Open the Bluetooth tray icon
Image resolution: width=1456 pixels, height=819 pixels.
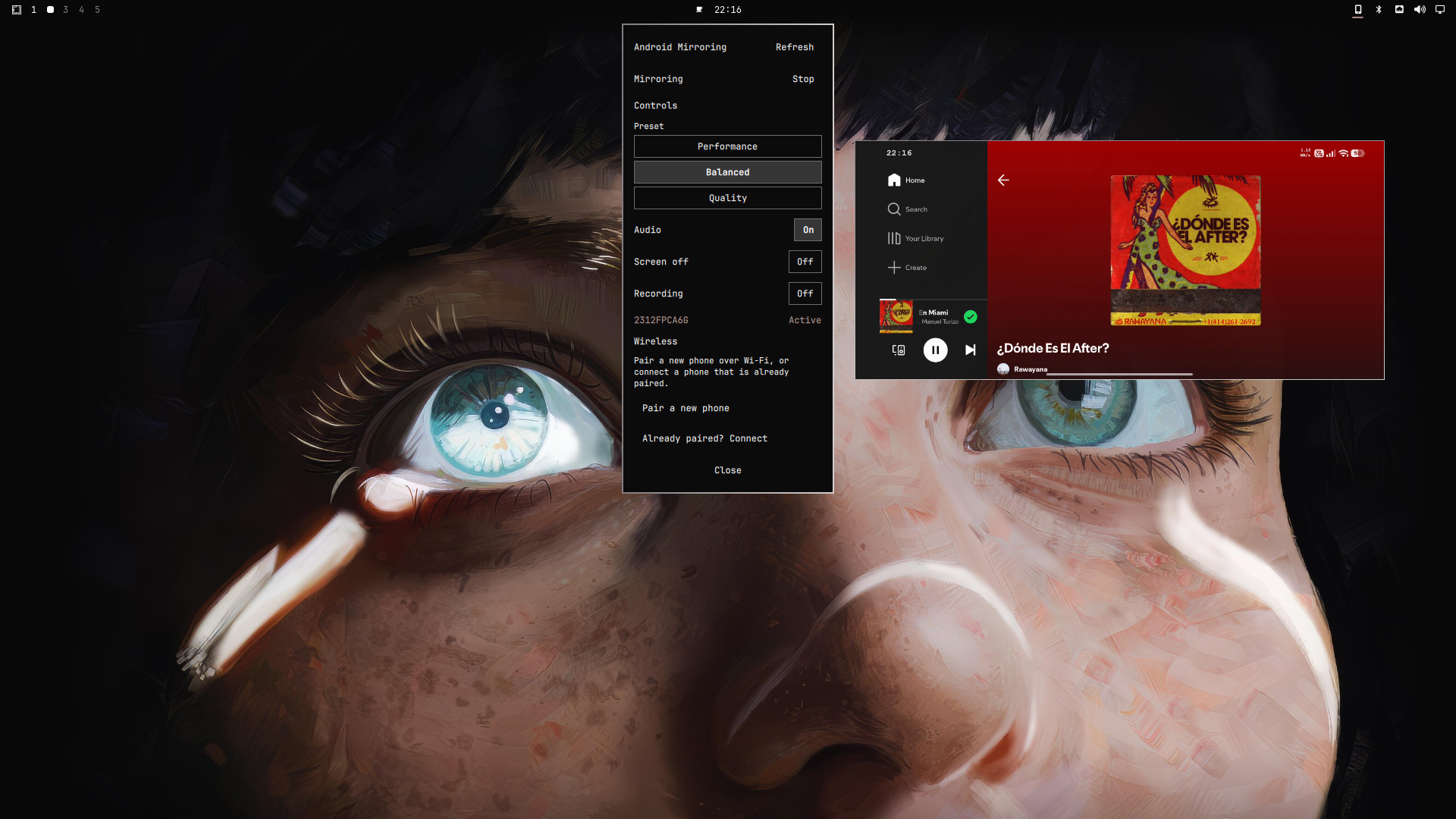[1379, 10]
